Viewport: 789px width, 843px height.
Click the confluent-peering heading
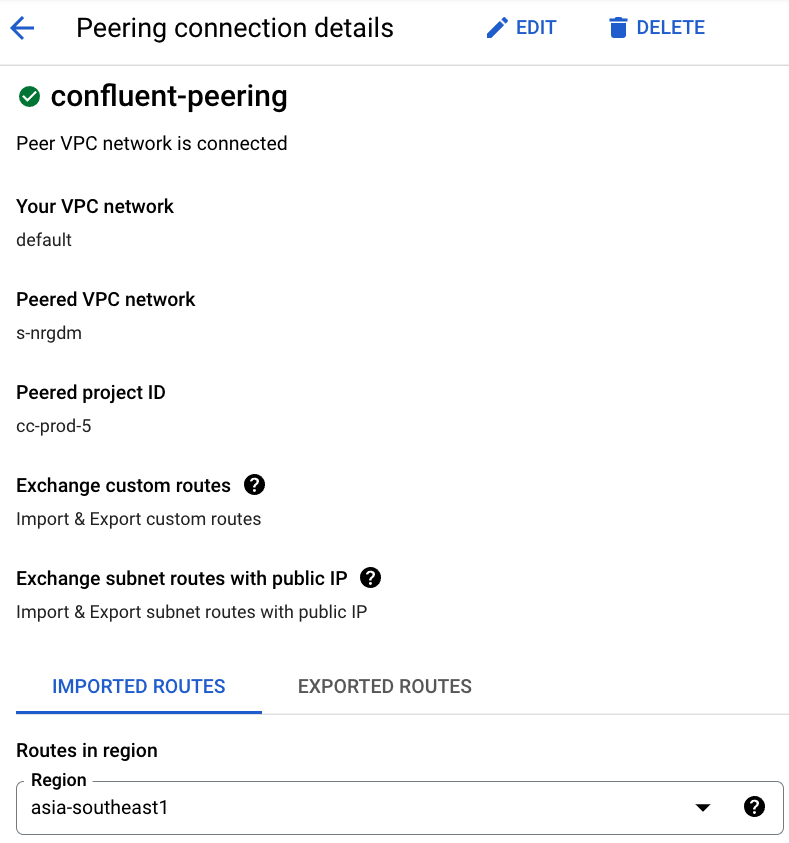click(x=169, y=96)
